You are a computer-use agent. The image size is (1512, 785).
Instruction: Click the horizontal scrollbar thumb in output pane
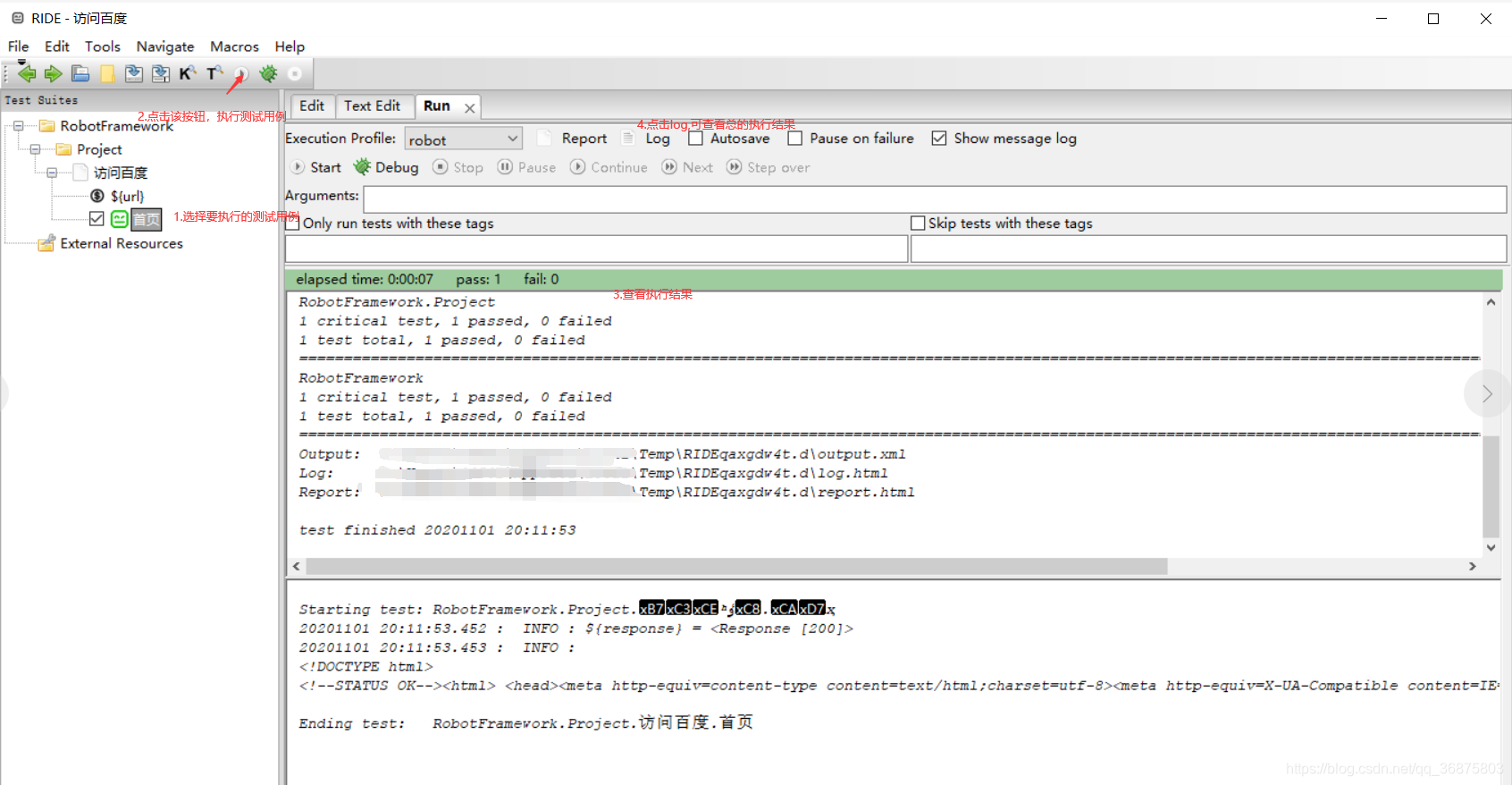[736, 566]
